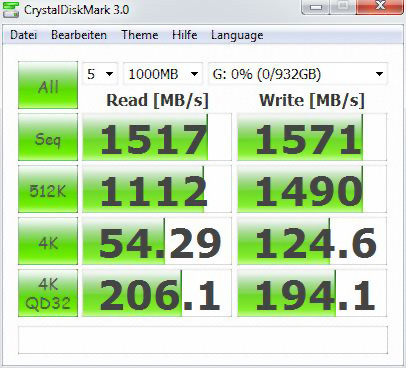The image size is (406, 368).
Task: Open the Datei menu
Action: pos(23,35)
